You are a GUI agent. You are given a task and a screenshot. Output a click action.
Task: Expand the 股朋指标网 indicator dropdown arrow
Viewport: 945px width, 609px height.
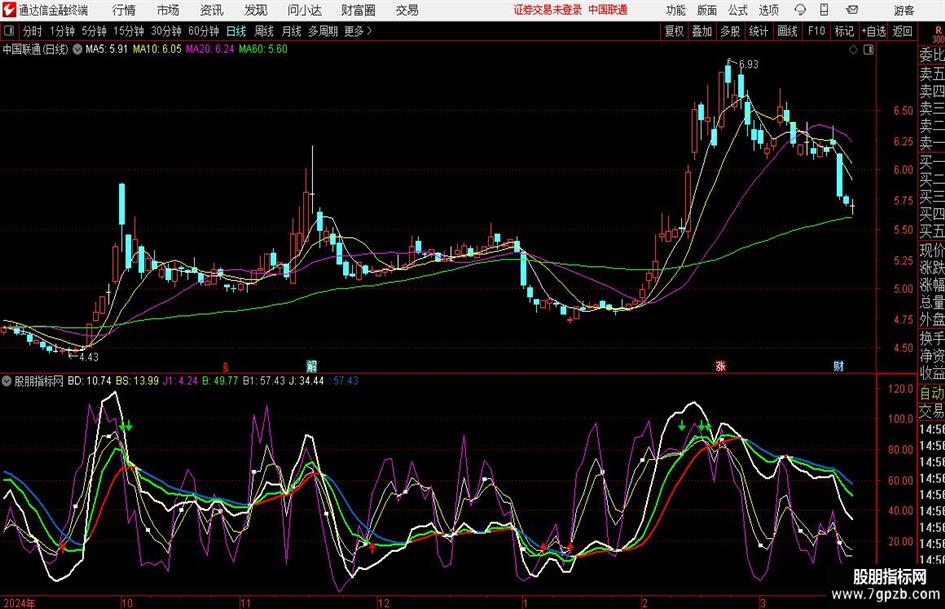point(7,381)
